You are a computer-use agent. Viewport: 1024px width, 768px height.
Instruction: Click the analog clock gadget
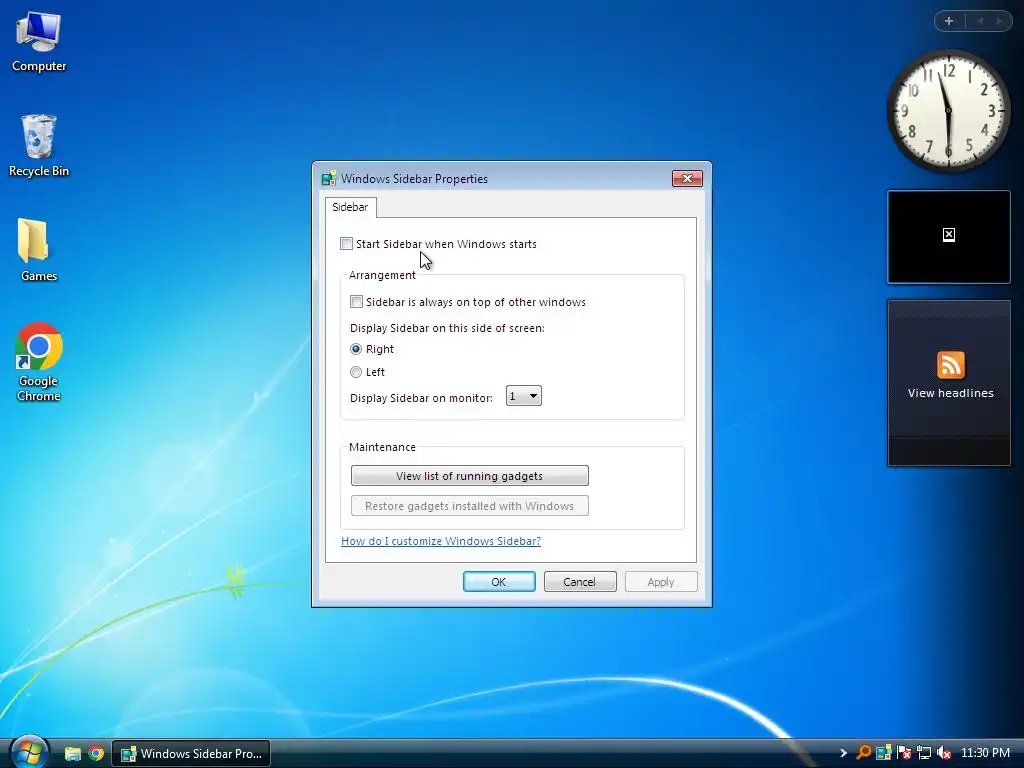tap(948, 111)
